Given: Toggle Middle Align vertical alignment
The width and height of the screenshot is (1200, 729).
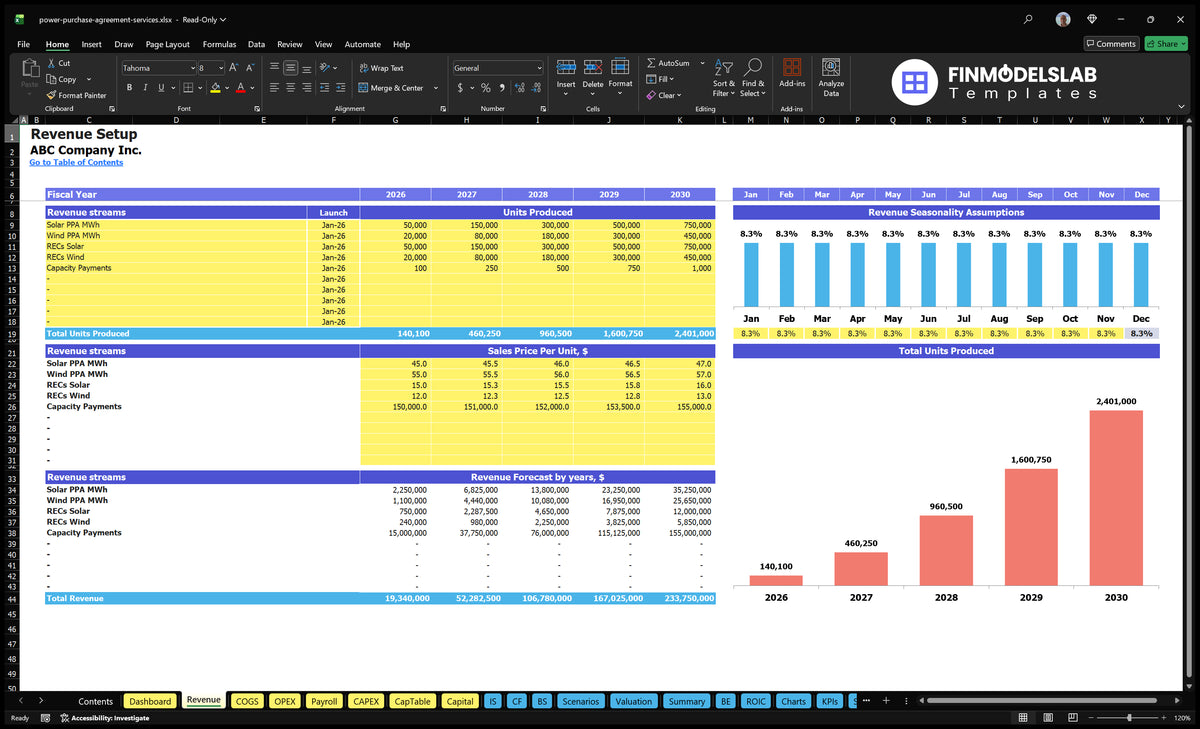Looking at the screenshot, I should pyautogui.click(x=291, y=68).
